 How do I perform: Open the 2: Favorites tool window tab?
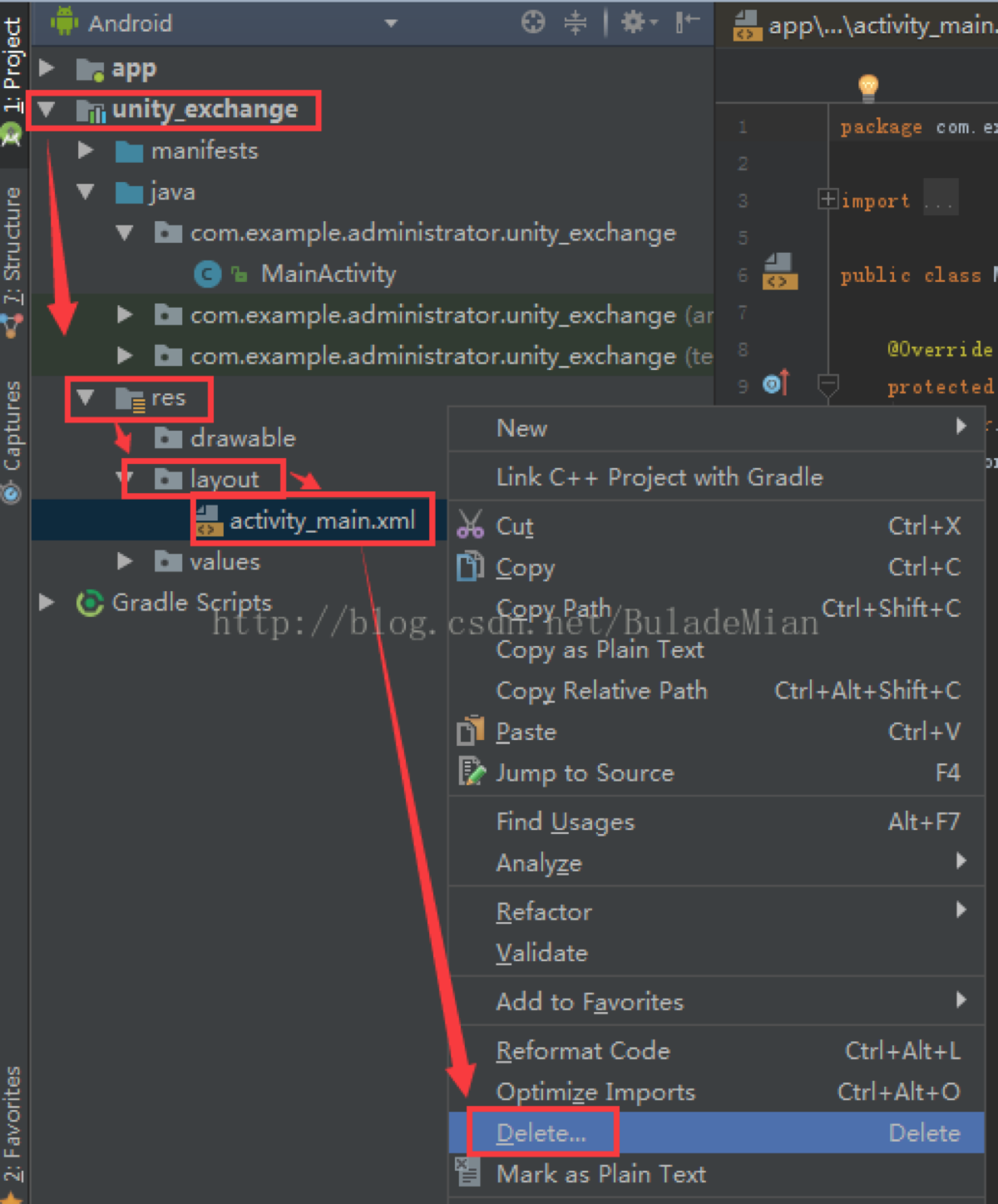[x=12, y=1124]
